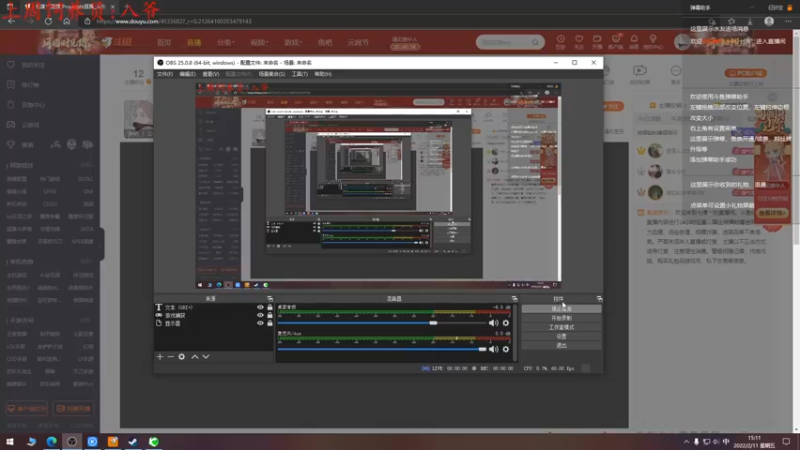Image resolution: width=800 pixels, height=450 pixels.
Task: Mute the Desktop Audio speaker icon
Action: tap(493, 323)
